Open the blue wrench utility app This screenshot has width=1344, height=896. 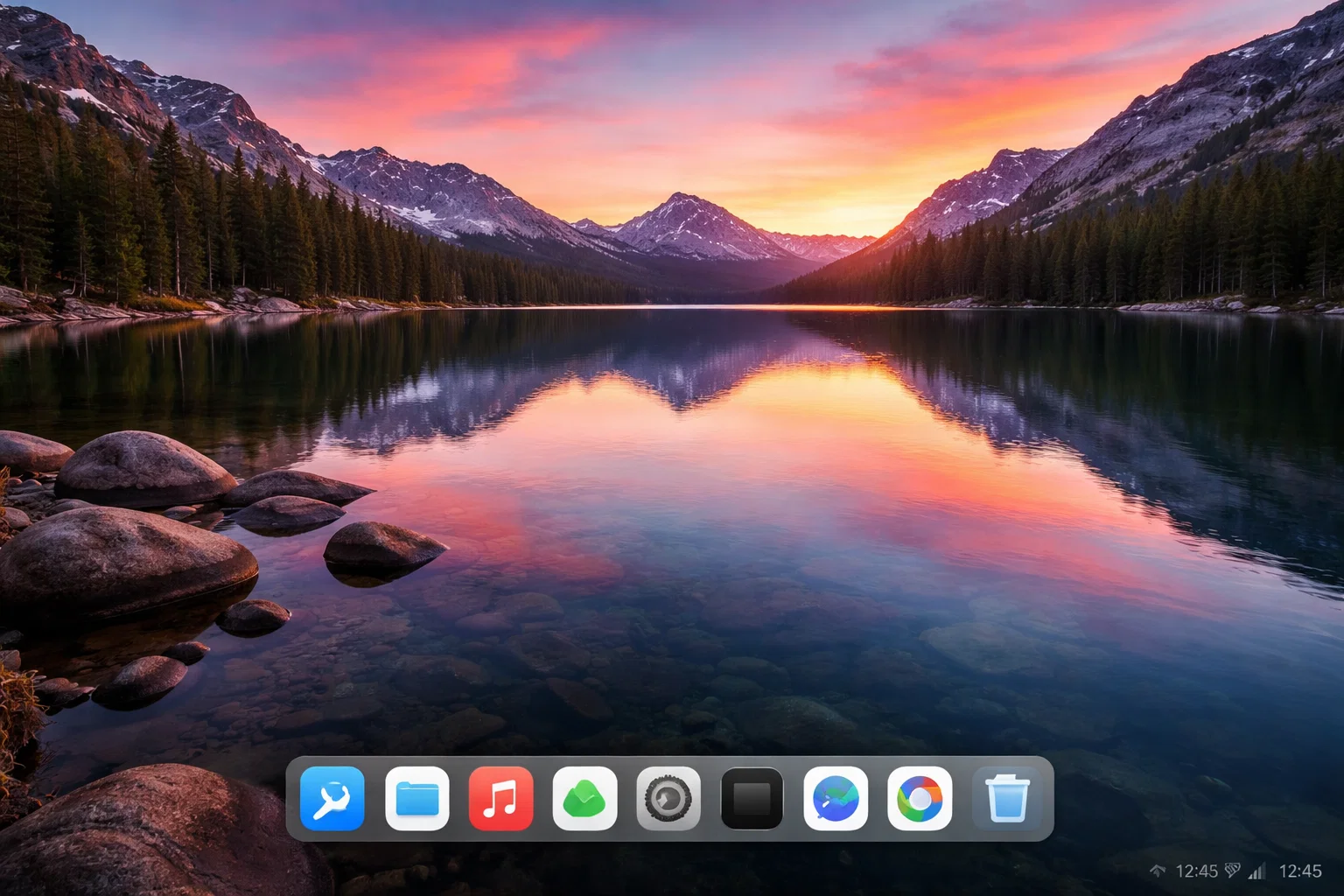(x=332, y=798)
